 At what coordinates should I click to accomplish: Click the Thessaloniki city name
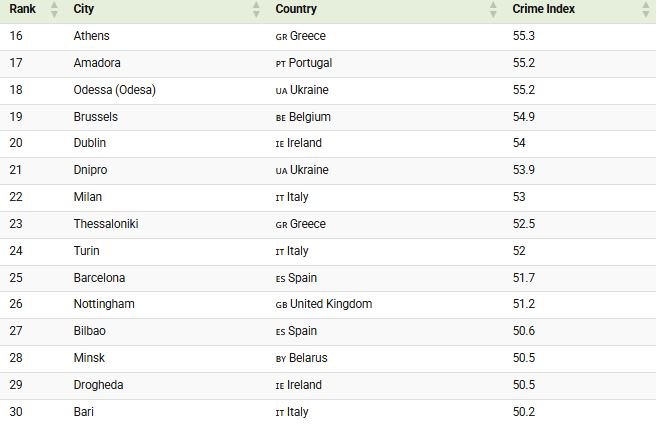click(x=106, y=224)
